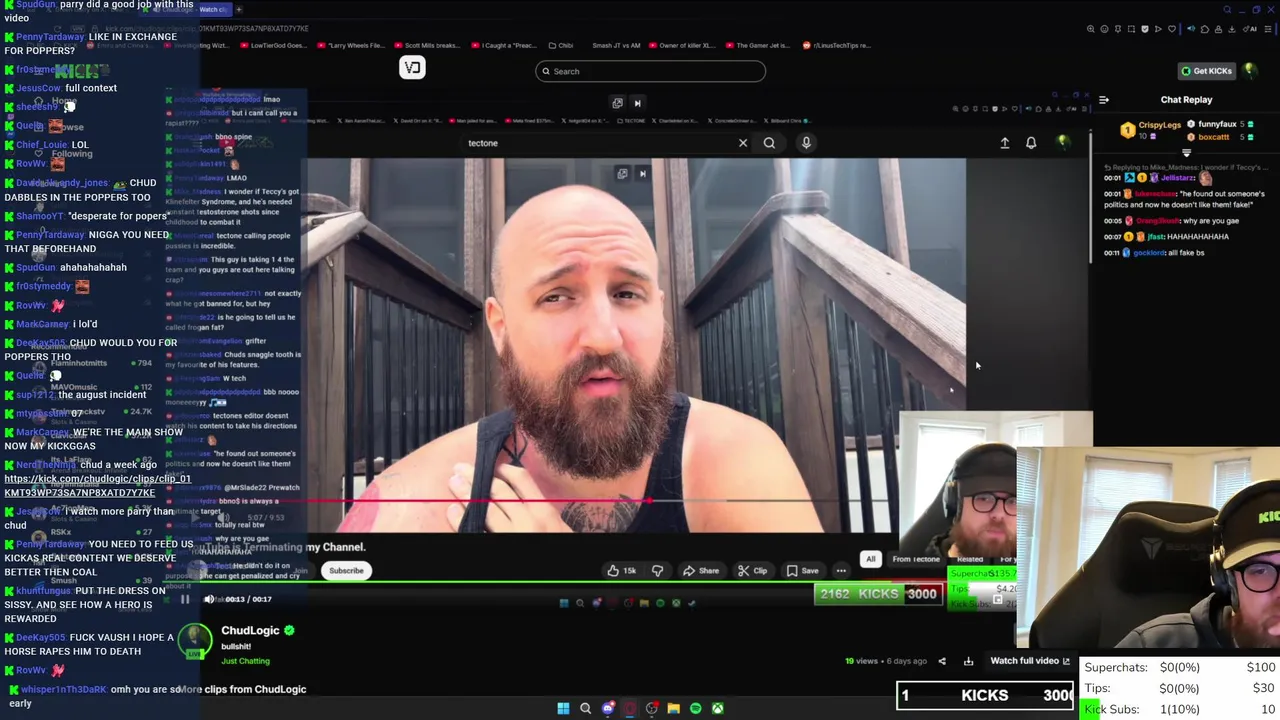Select the 'Related' filter chip
Screen dimensions: 1280x720
coord(970,559)
